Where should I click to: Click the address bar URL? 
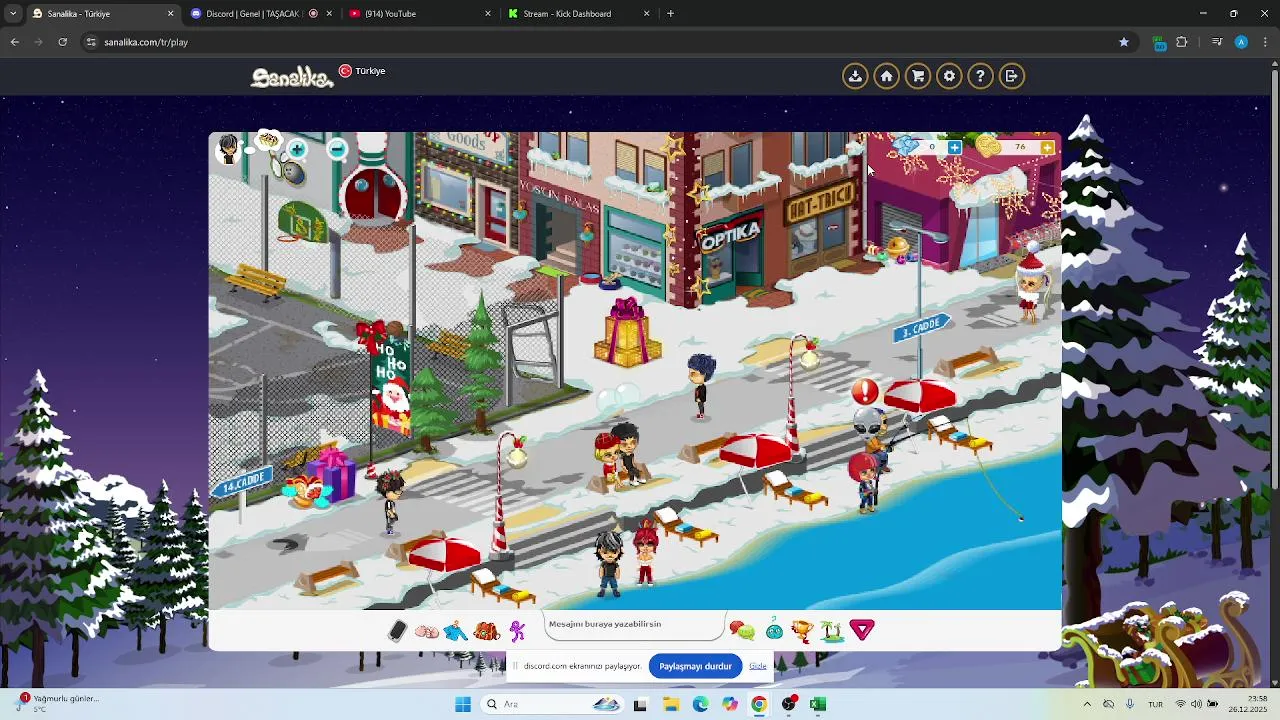(x=146, y=42)
